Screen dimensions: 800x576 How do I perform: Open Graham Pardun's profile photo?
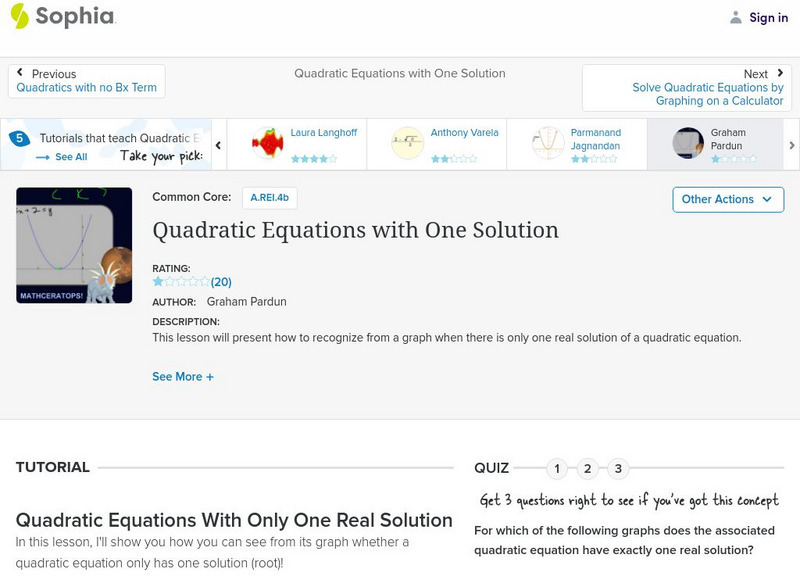coord(690,140)
